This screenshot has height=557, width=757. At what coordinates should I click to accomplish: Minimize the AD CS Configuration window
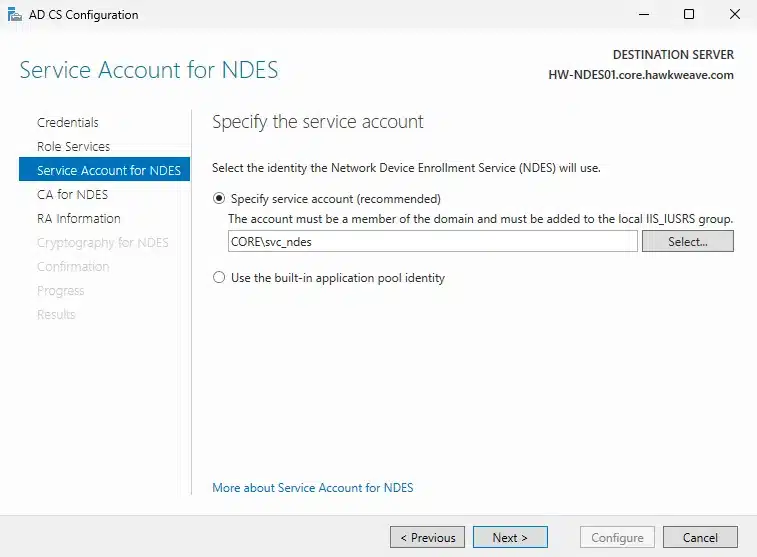coord(643,15)
